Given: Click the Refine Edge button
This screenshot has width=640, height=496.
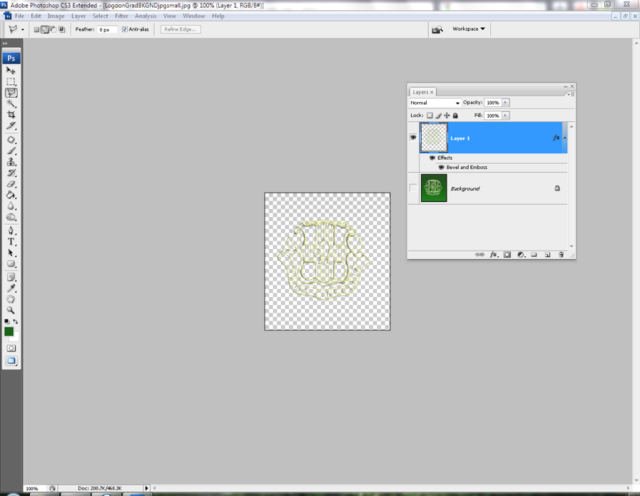Looking at the screenshot, I should [x=180, y=29].
